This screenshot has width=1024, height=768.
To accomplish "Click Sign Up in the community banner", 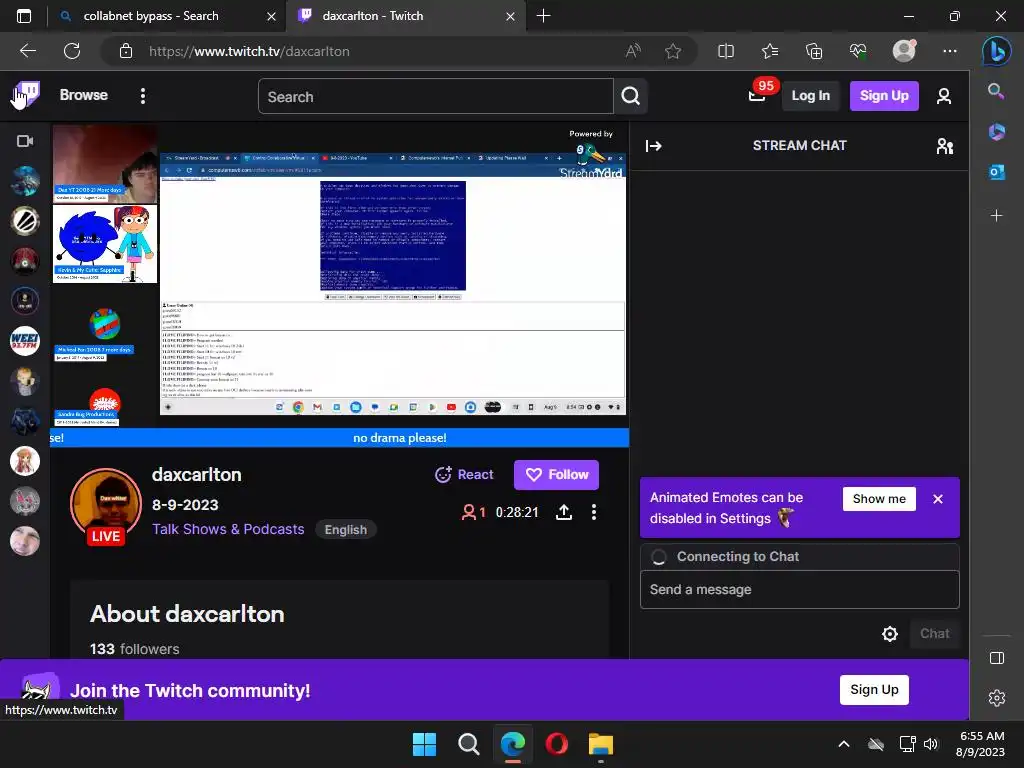I will point(874,690).
